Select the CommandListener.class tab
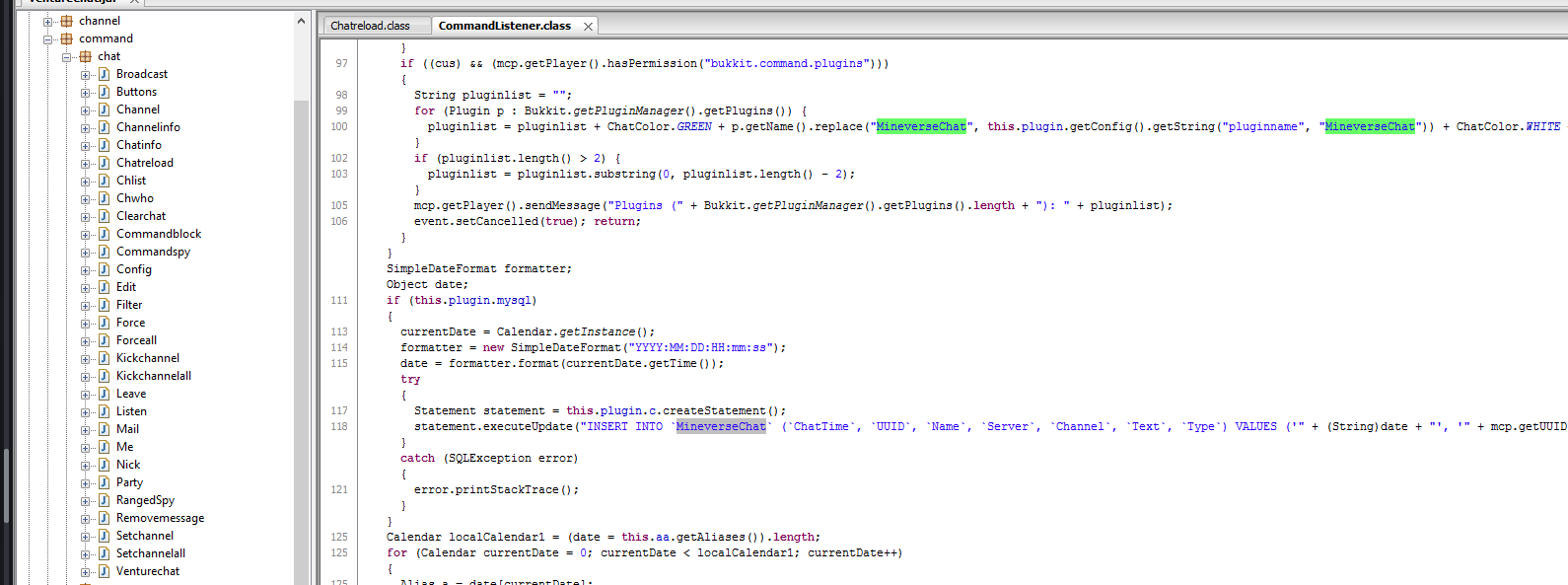 (504, 26)
